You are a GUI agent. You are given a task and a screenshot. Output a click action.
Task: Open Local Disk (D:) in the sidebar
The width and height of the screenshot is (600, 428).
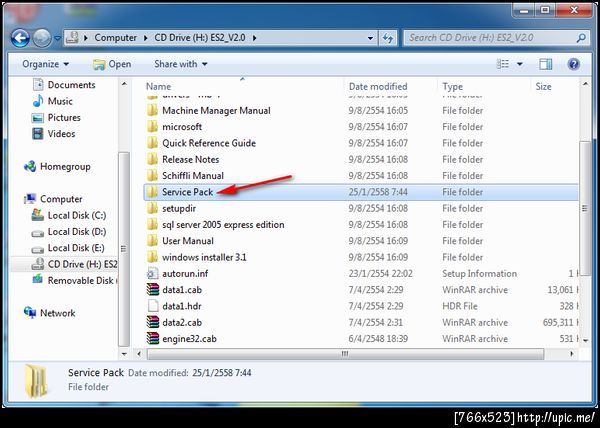click(x=77, y=232)
